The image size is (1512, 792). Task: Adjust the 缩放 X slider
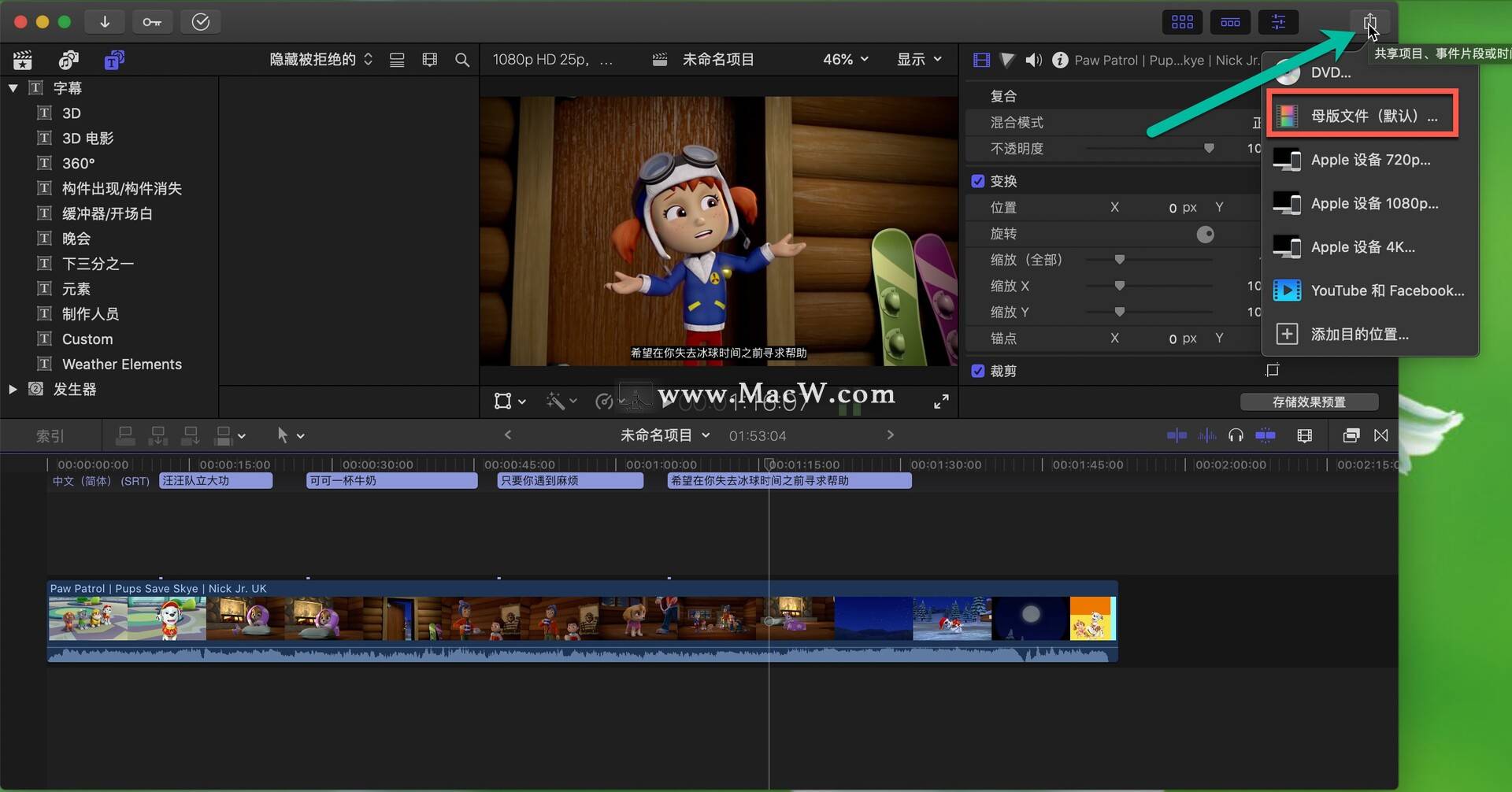1119,286
